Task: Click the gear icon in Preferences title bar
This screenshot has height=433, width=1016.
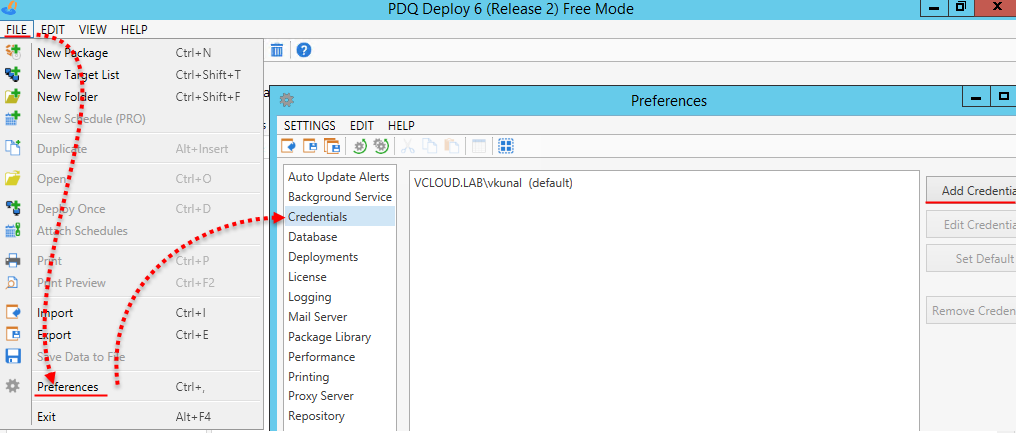Action: click(286, 100)
